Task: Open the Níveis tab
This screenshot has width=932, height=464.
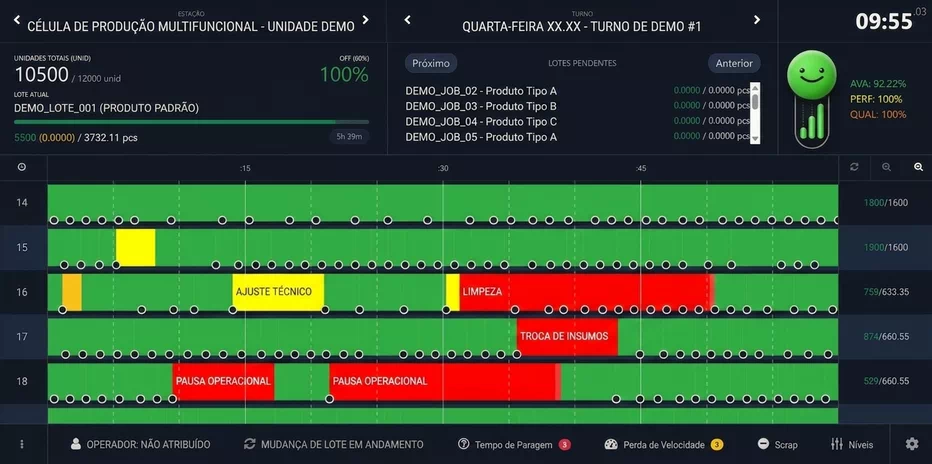Action: point(852,444)
